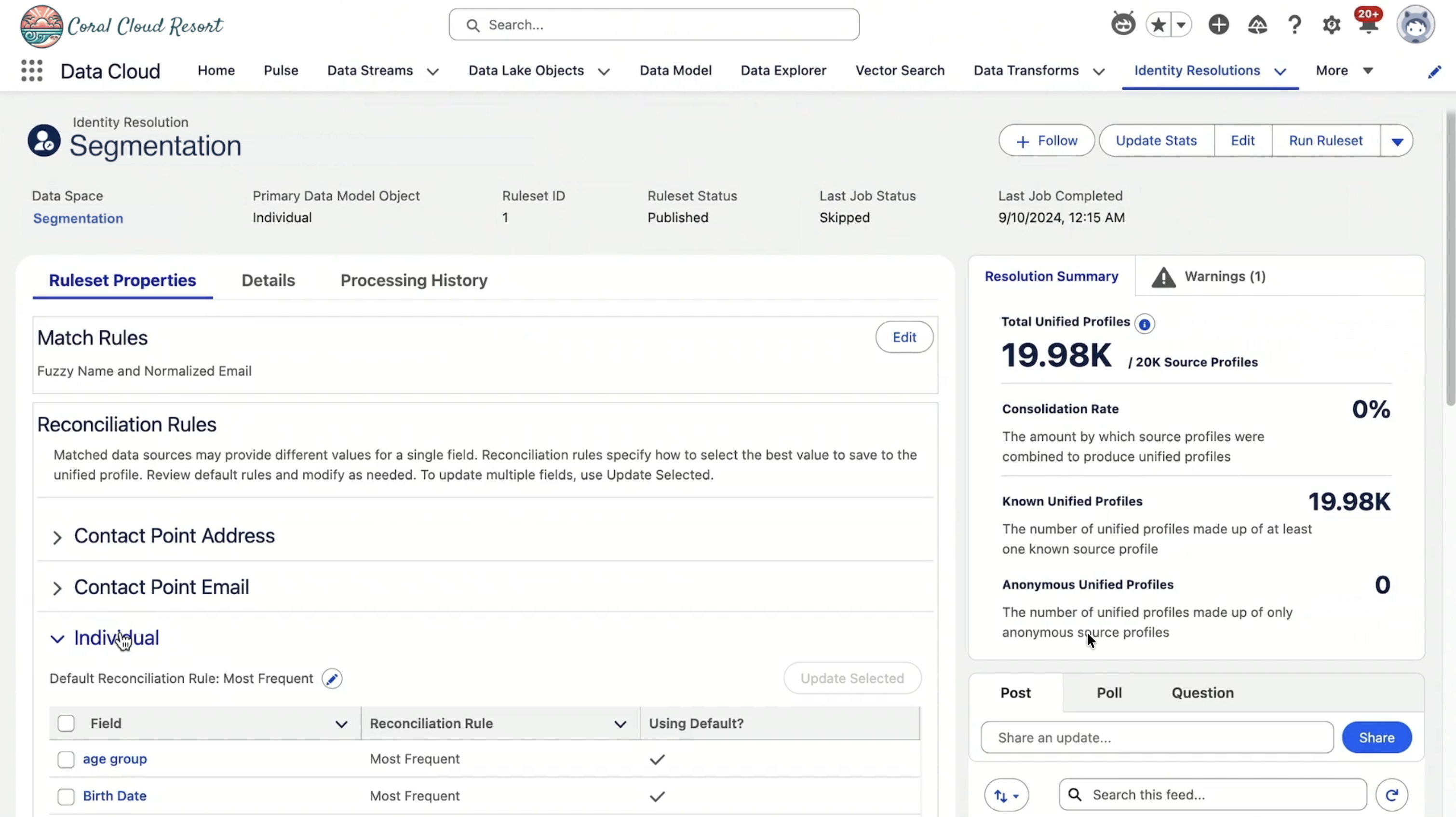Go to the Home tab
Screen dimensions: 1456x817
pyautogui.click(x=216, y=71)
